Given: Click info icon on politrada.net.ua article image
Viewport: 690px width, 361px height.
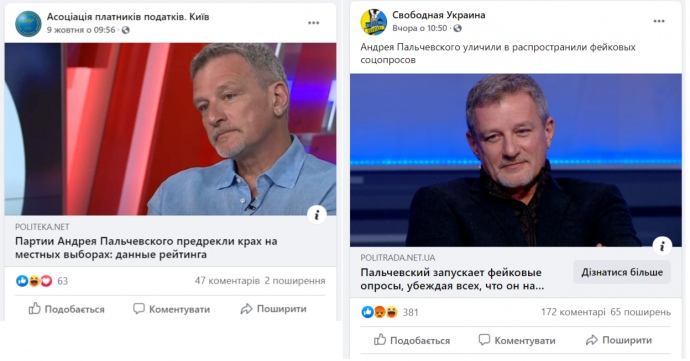Looking at the screenshot, I should (x=662, y=246).
